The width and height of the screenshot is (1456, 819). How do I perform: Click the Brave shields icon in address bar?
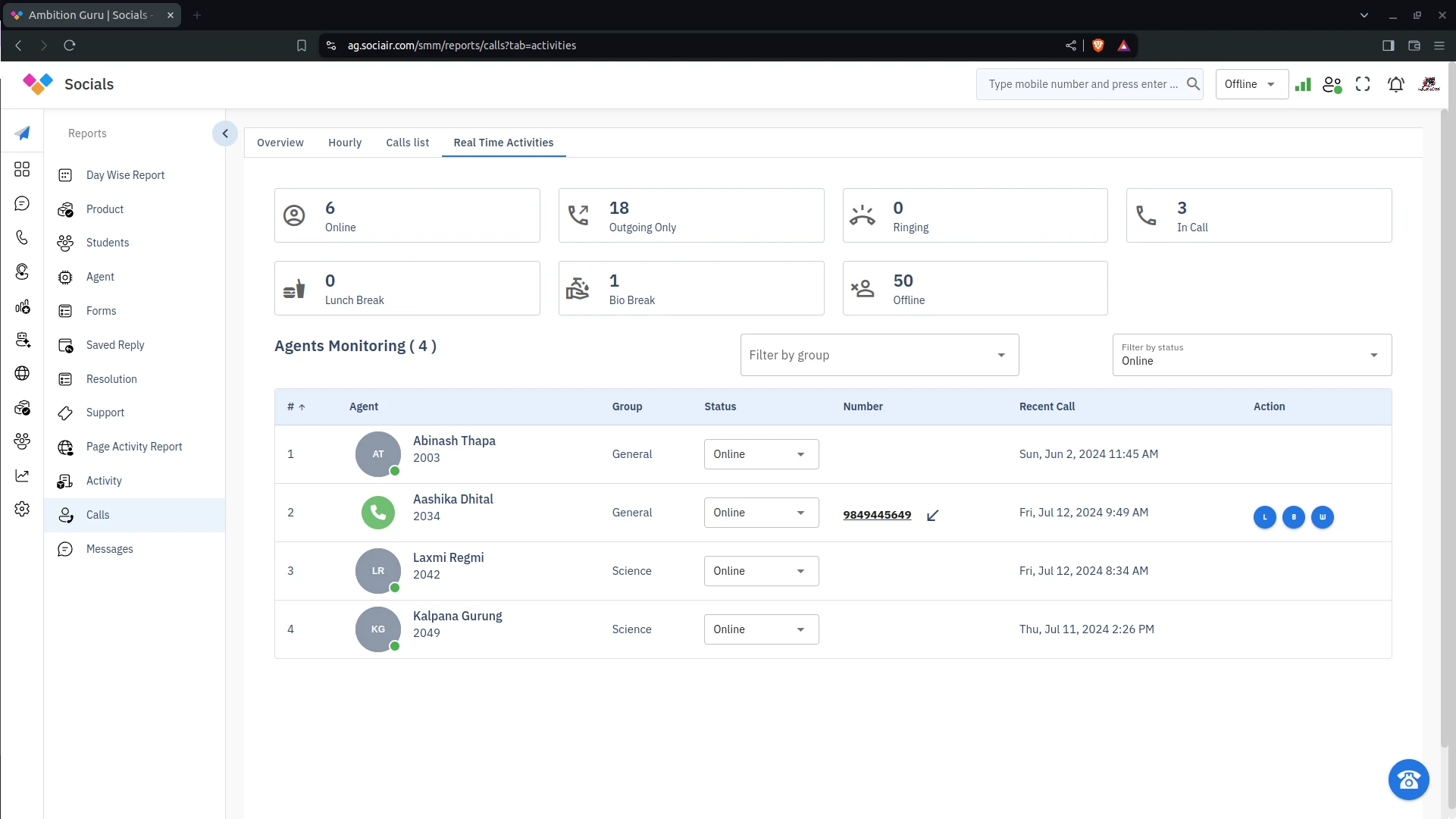tap(1097, 45)
